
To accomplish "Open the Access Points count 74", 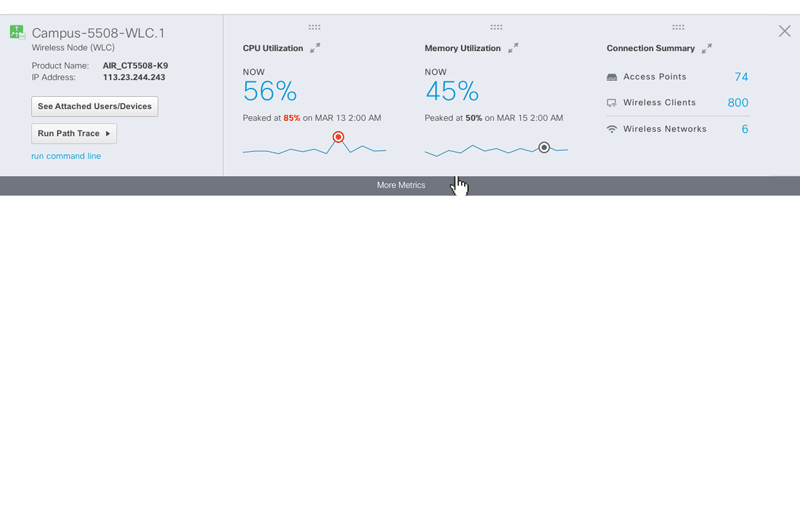I will 741,77.
